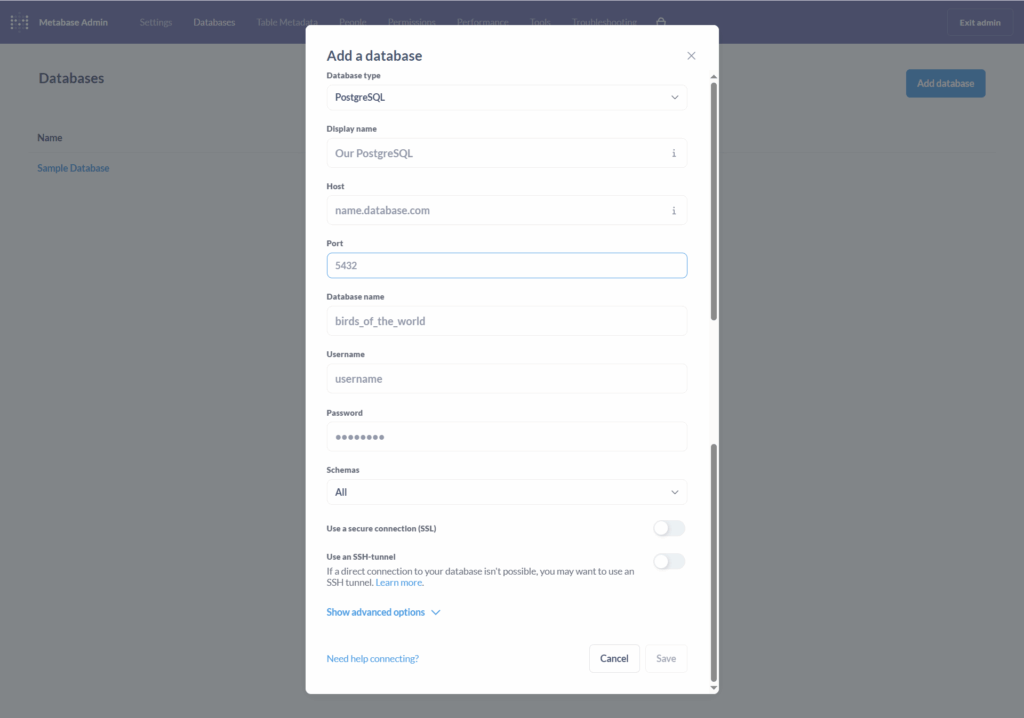Click the lock icon in top navigation
Image resolution: width=1024 pixels, height=718 pixels.
[661, 22]
